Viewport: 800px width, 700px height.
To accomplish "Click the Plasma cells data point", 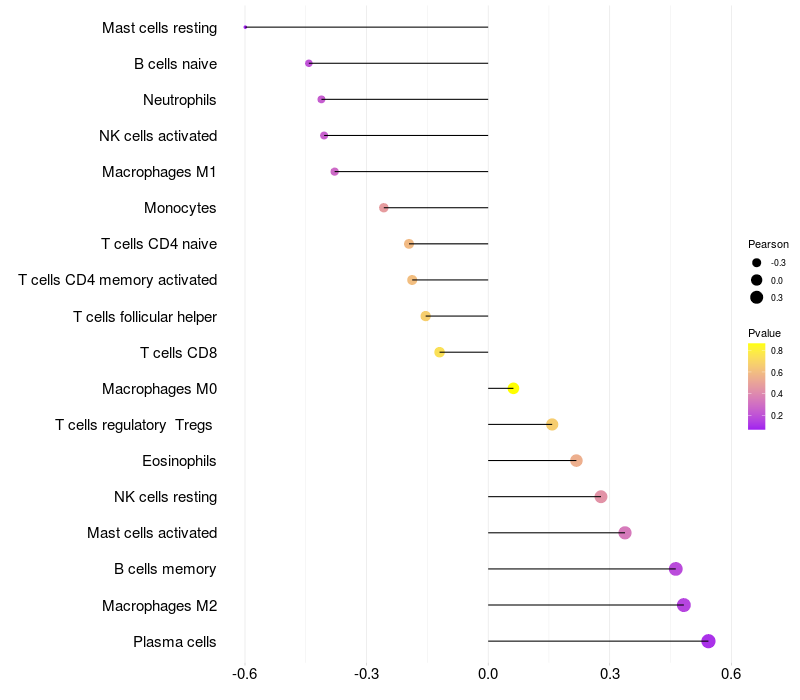I will click(708, 641).
